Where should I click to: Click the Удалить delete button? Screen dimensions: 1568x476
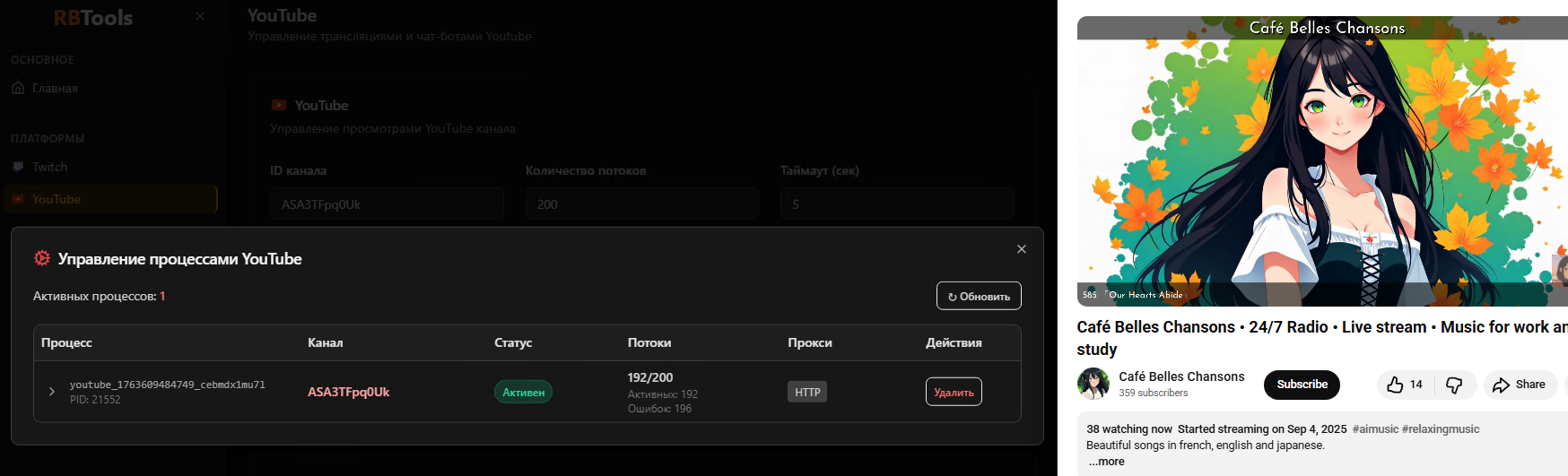click(x=954, y=392)
